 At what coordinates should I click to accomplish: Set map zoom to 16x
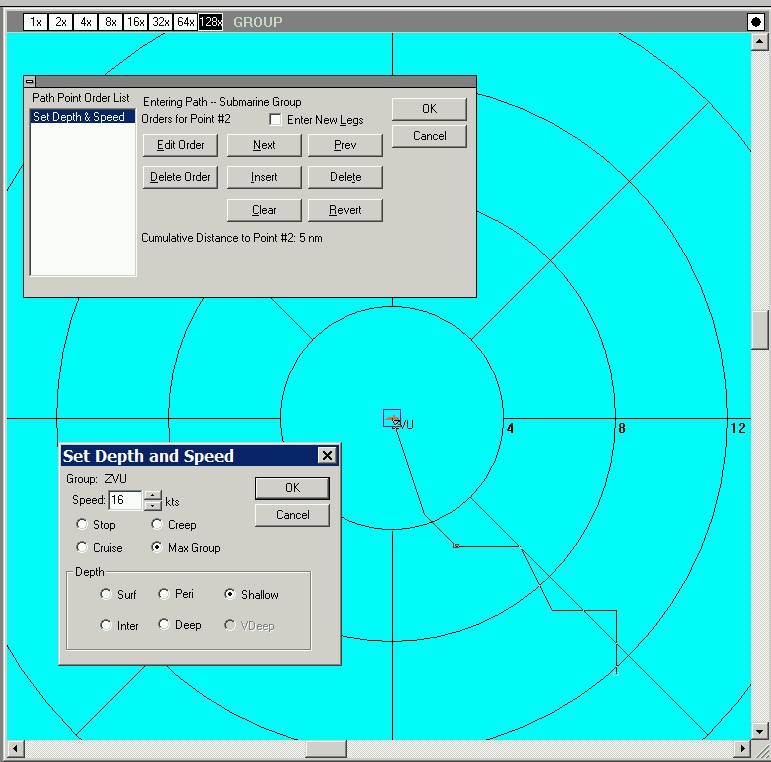pyautogui.click(x=136, y=22)
